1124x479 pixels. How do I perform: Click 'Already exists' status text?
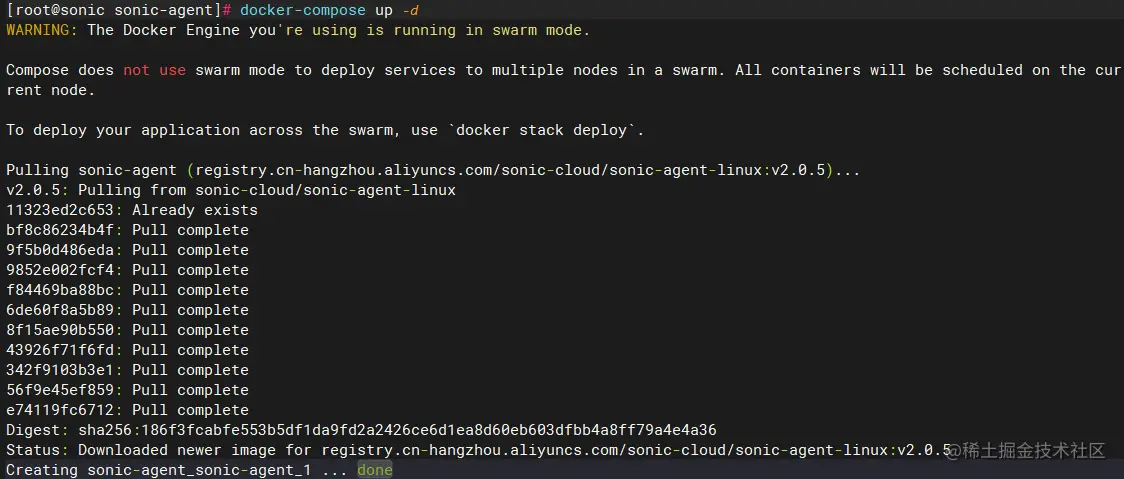pos(195,211)
